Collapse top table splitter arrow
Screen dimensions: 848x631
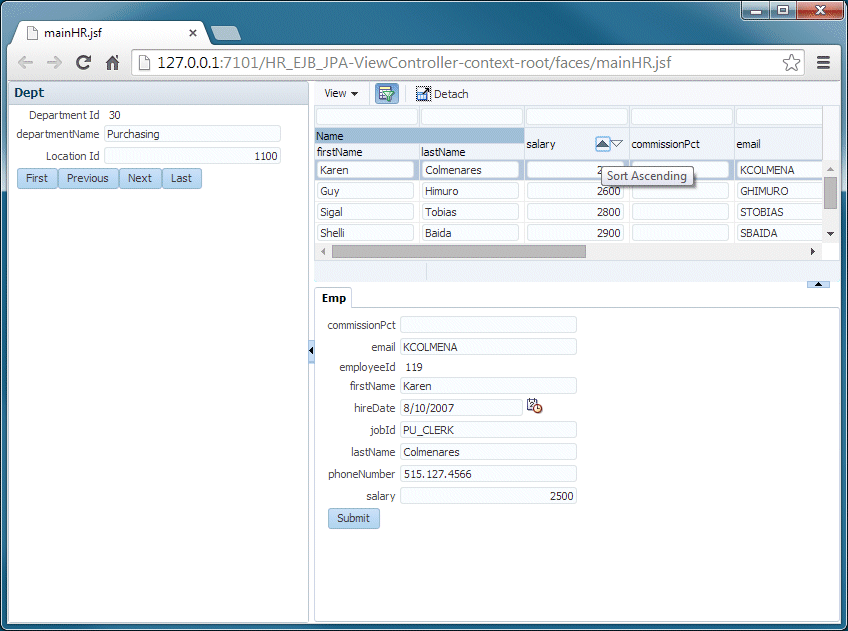point(818,284)
